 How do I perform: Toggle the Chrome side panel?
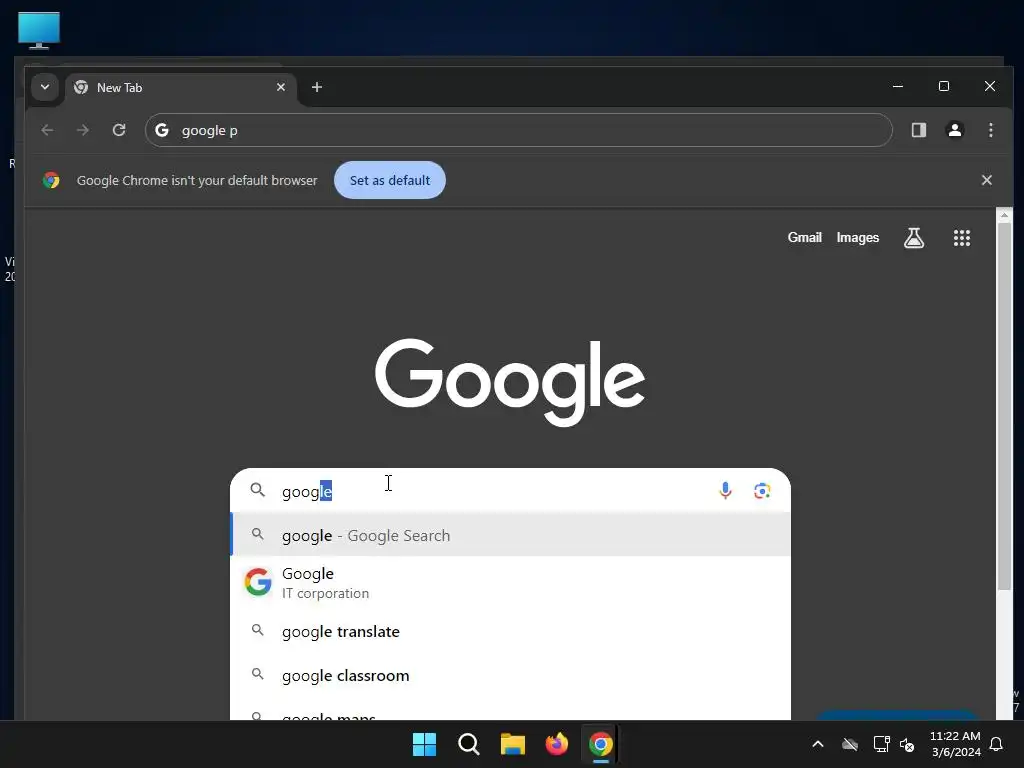pyautogui.click(x=919, y=130)
